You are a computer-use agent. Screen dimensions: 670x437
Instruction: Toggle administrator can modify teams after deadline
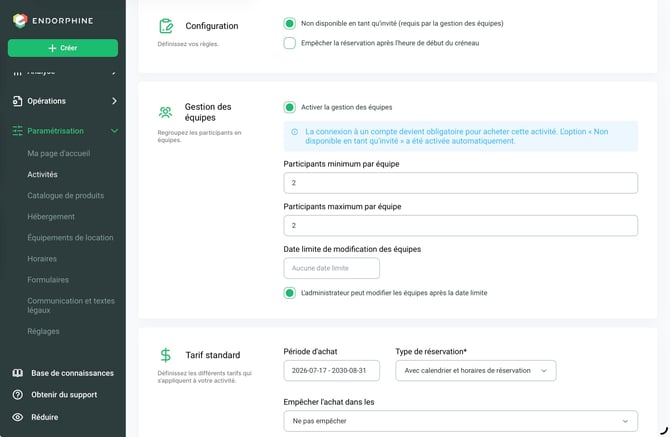pos(289,293)
